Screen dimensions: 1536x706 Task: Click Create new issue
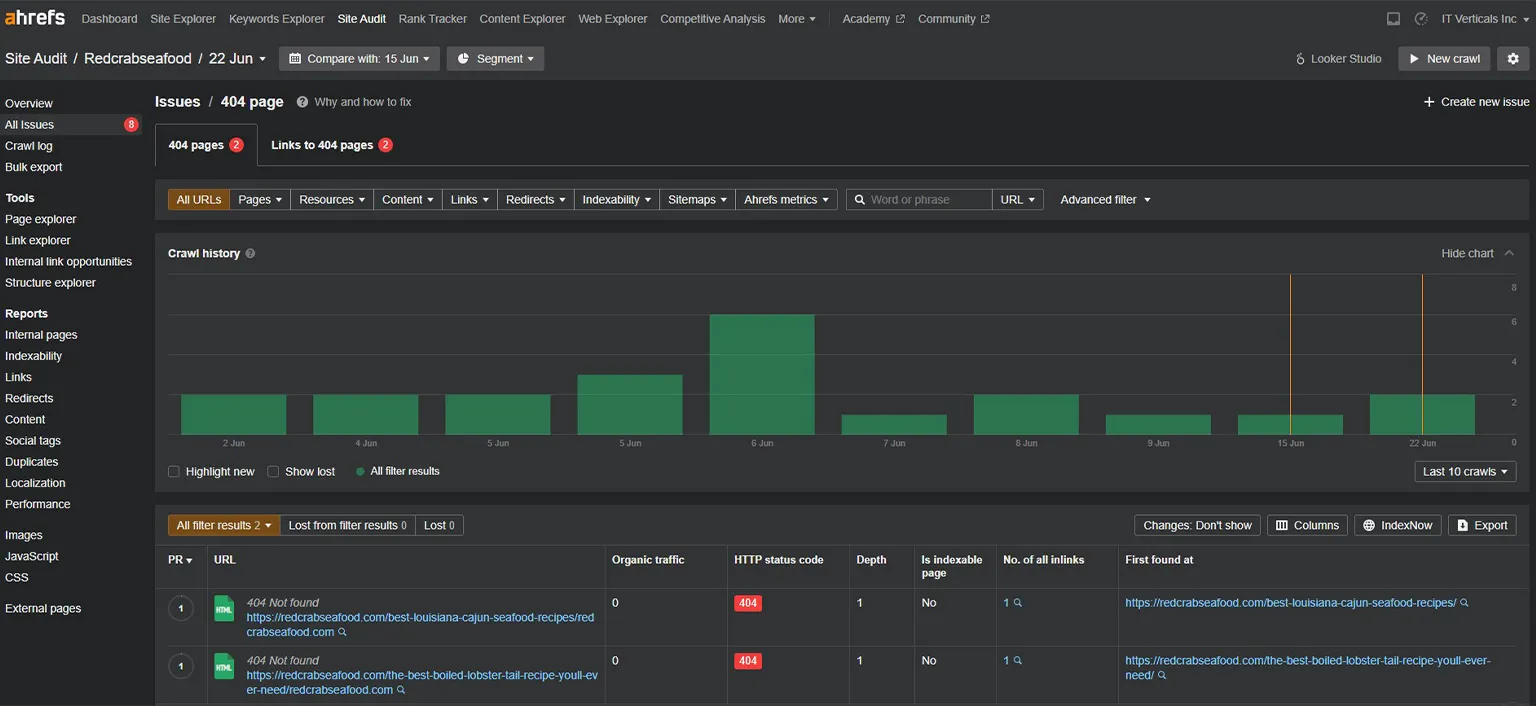point(1476,101)
